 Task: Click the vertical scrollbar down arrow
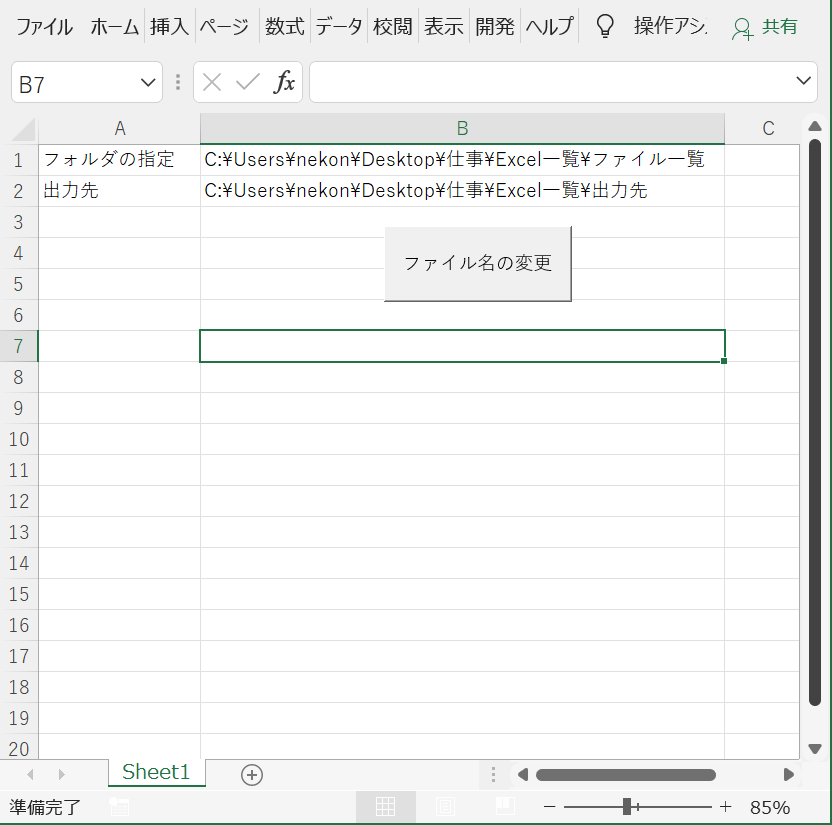point(815,748)
